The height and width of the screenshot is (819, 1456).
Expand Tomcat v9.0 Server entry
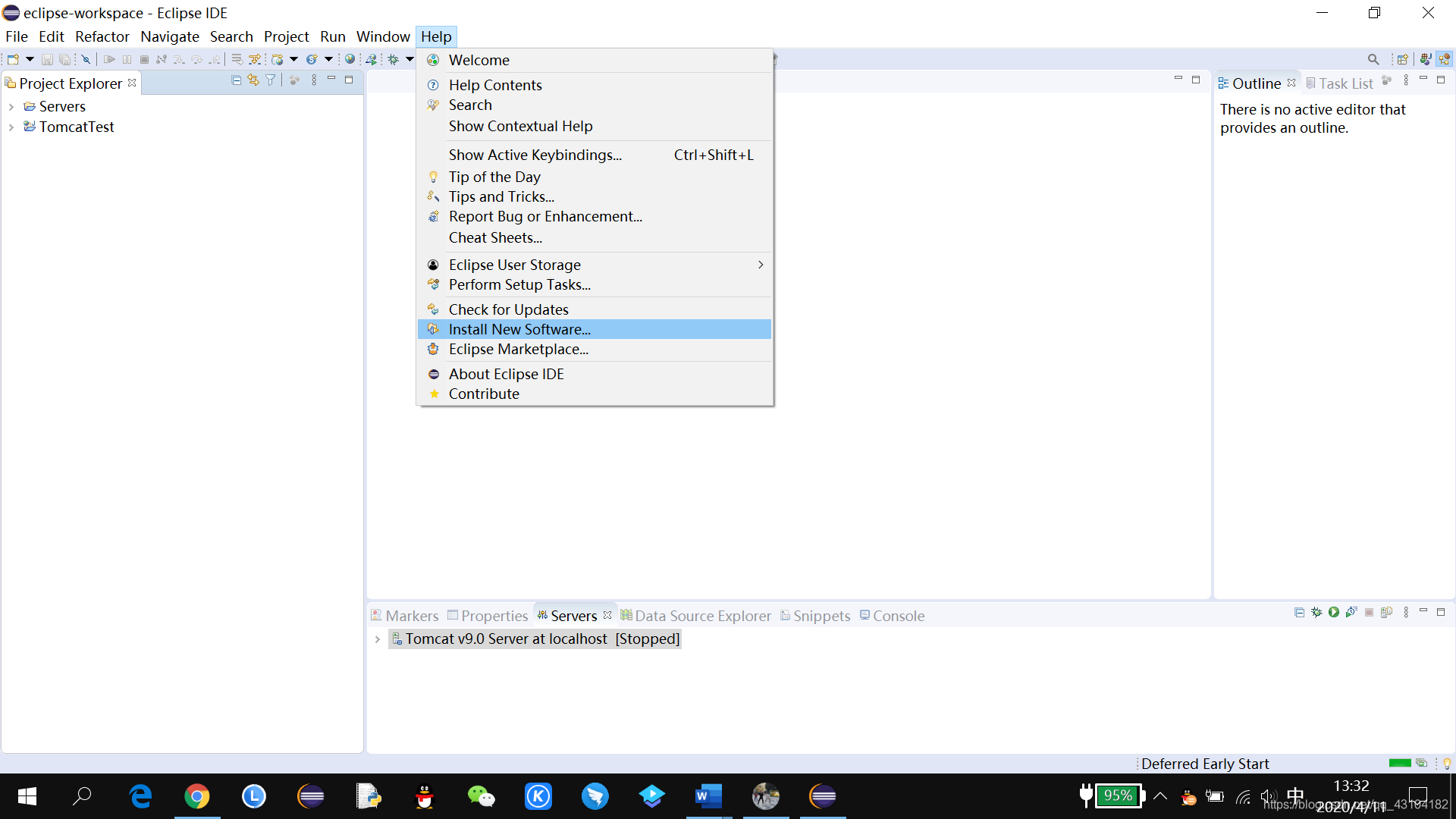377,639
